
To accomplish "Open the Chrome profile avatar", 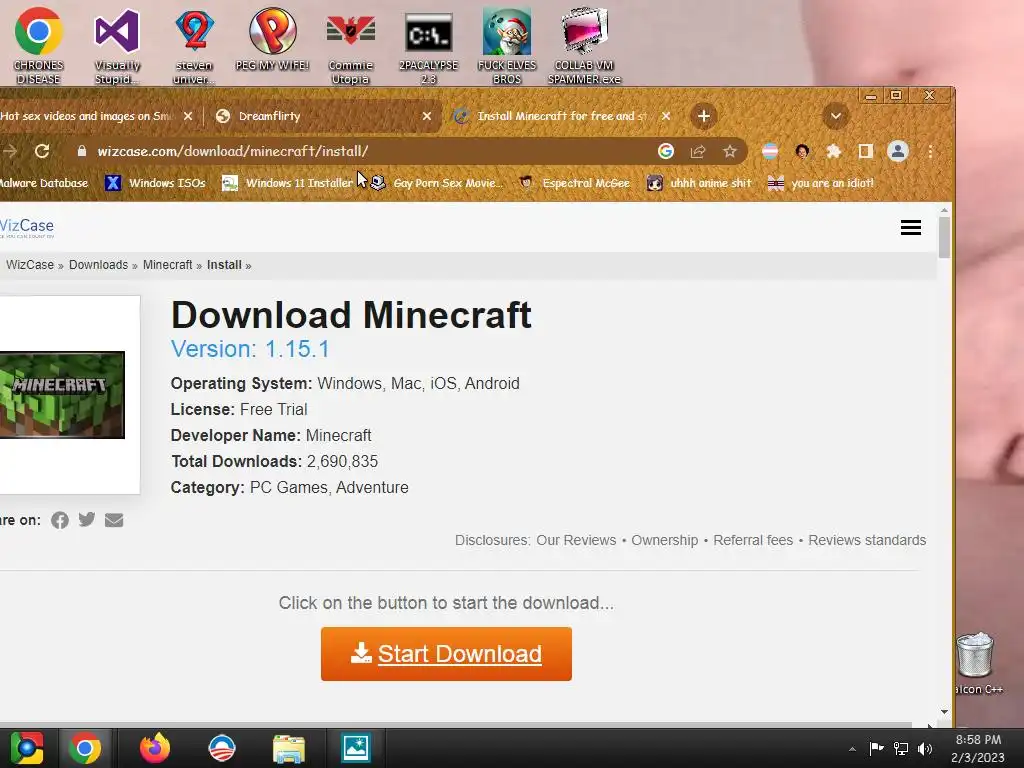I will (x=898, y=152).
